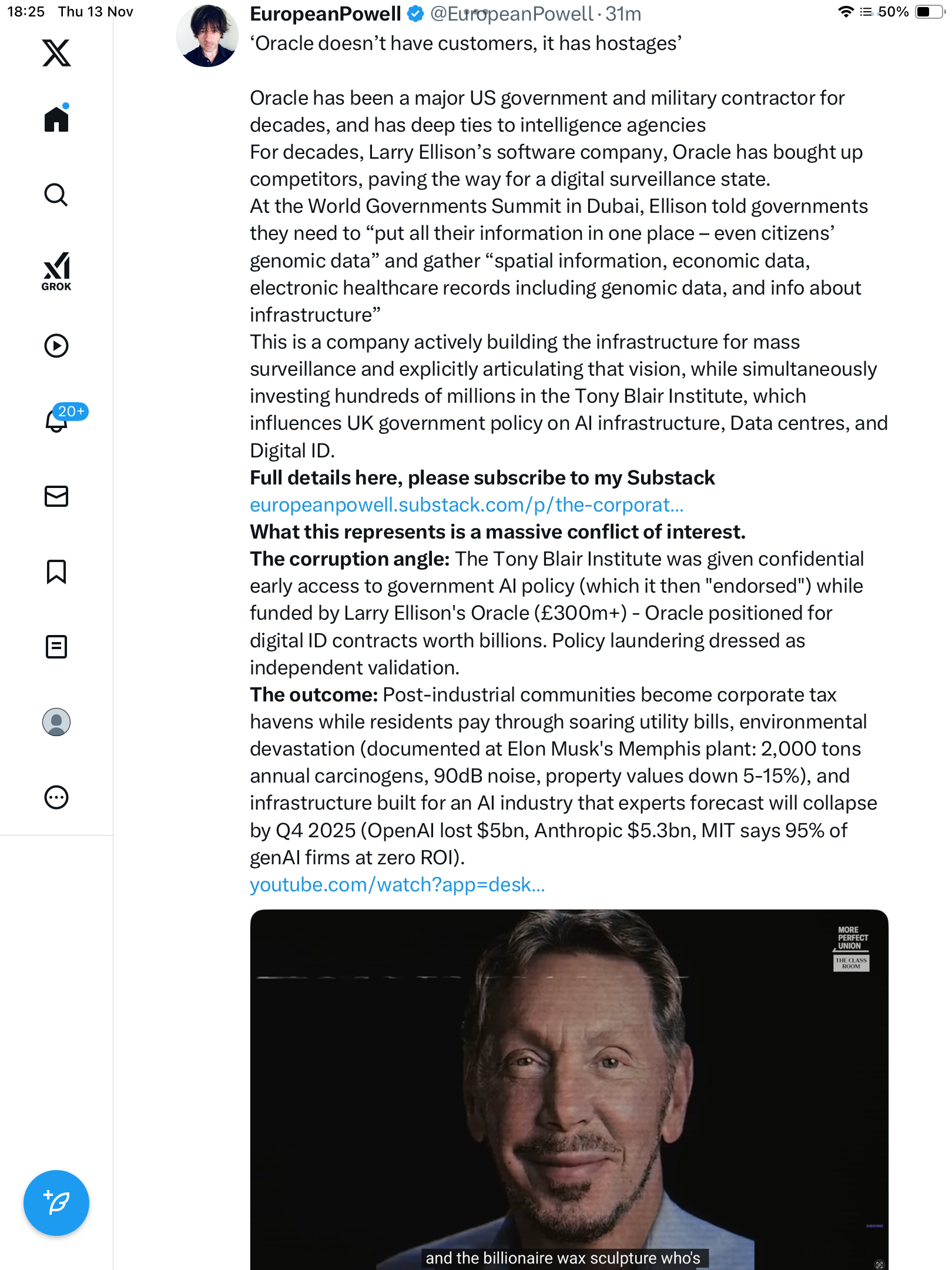Open the europeanpowell.substack.com link
This screenshot has height=1270, width=952.
tap(467, 505)
